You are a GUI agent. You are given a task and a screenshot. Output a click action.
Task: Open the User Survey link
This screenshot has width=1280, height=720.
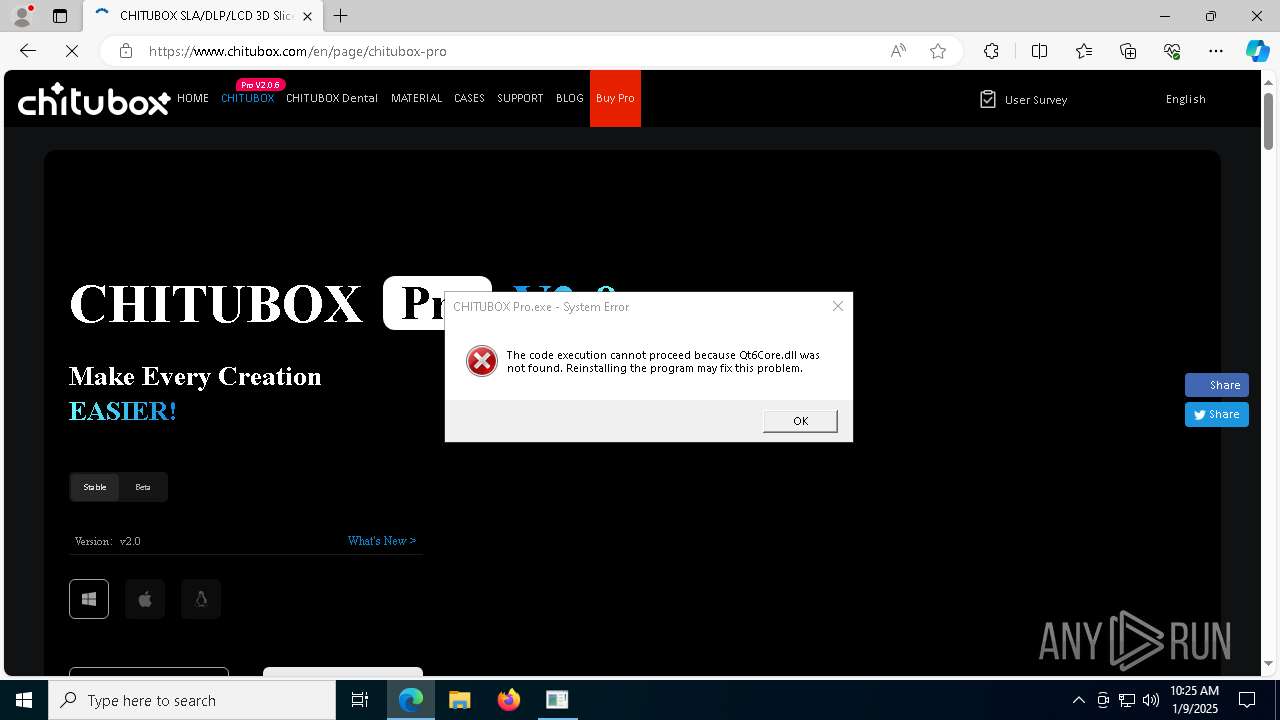1024,99
